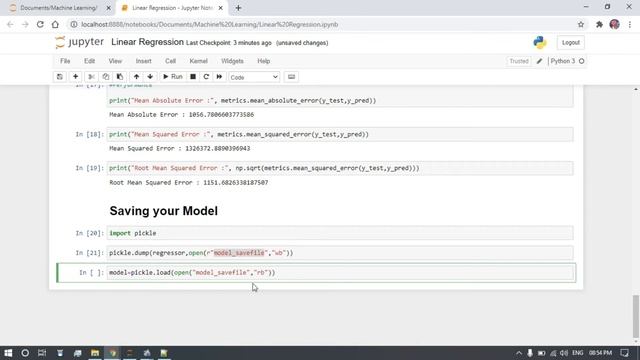Switch to Documents/Machine Learning browser tab
The height and width of the screenshot is (360, 640).
[x=59, y=8]
